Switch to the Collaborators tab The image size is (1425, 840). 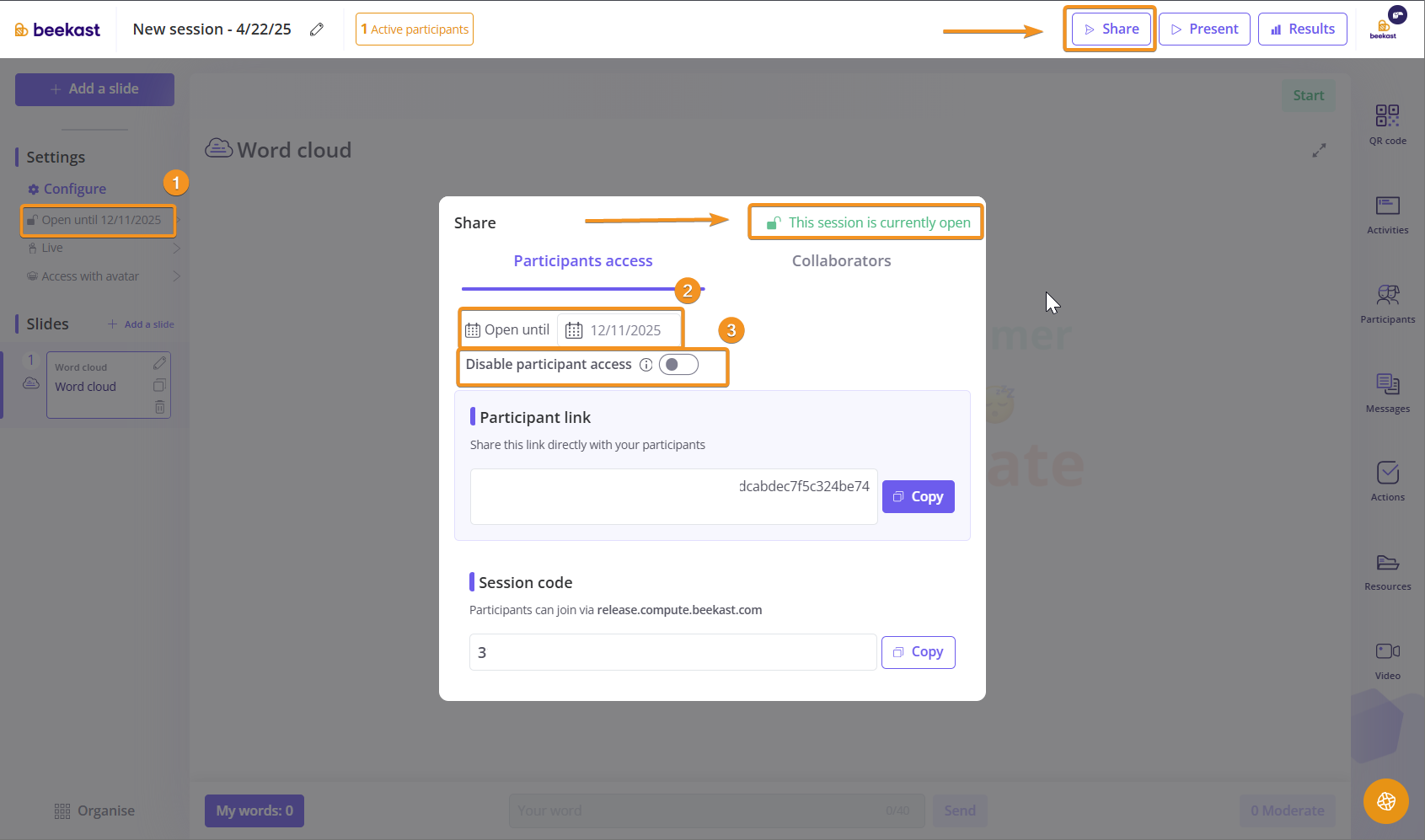point(841,261)
